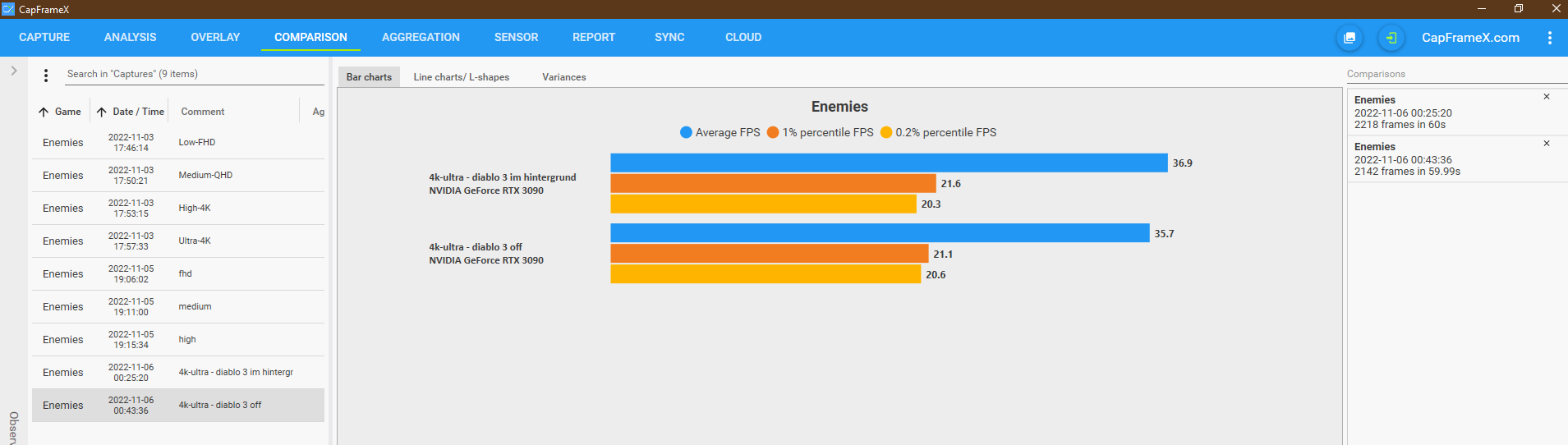Click the green login icon button
This screenshot has width=1568, height=445.
pos(1391,38)
